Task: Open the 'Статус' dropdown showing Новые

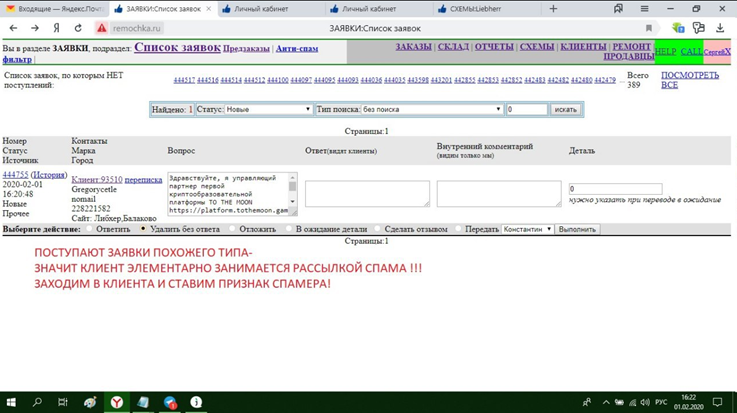Action: click(268, 109)
